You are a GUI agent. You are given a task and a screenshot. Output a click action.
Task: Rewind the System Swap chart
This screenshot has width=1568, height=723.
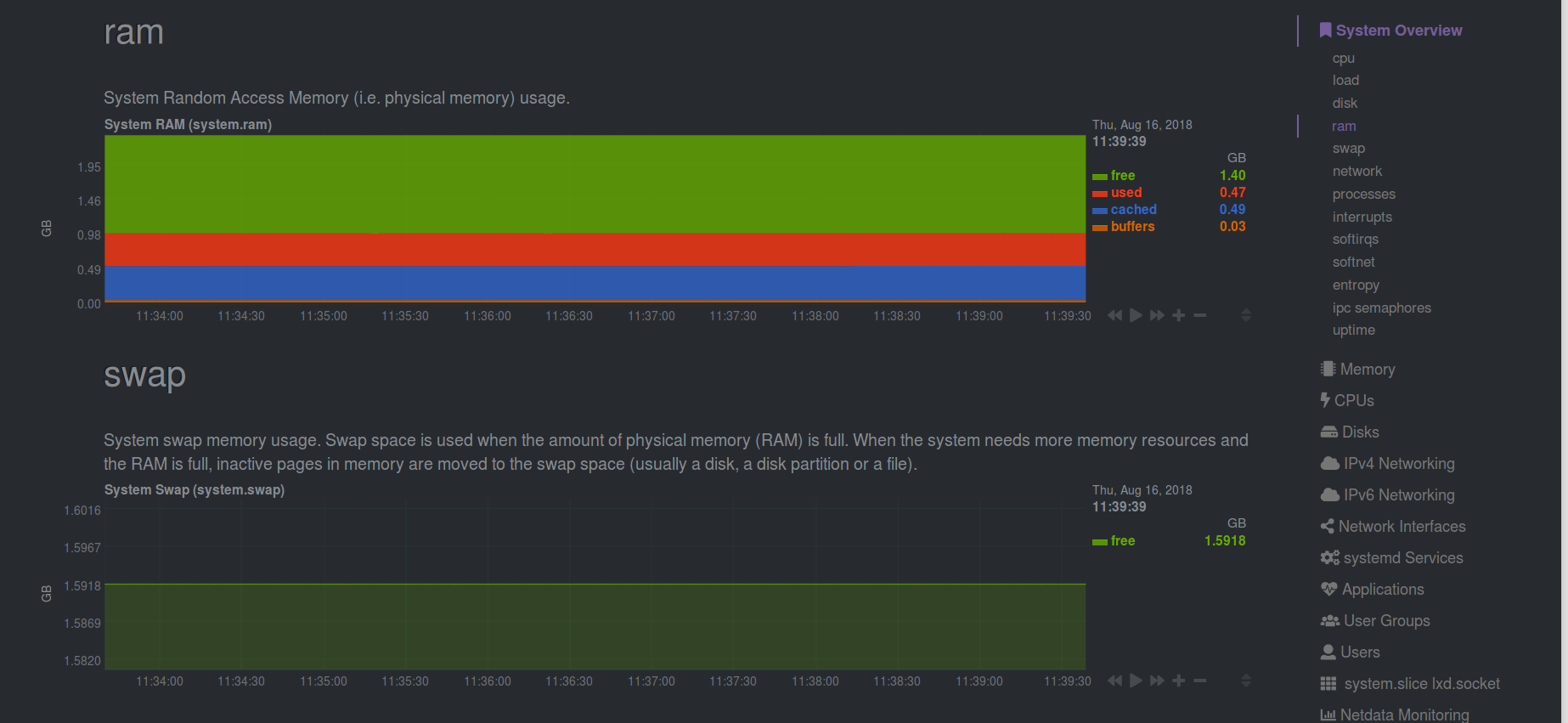(x=1114, y=681)
